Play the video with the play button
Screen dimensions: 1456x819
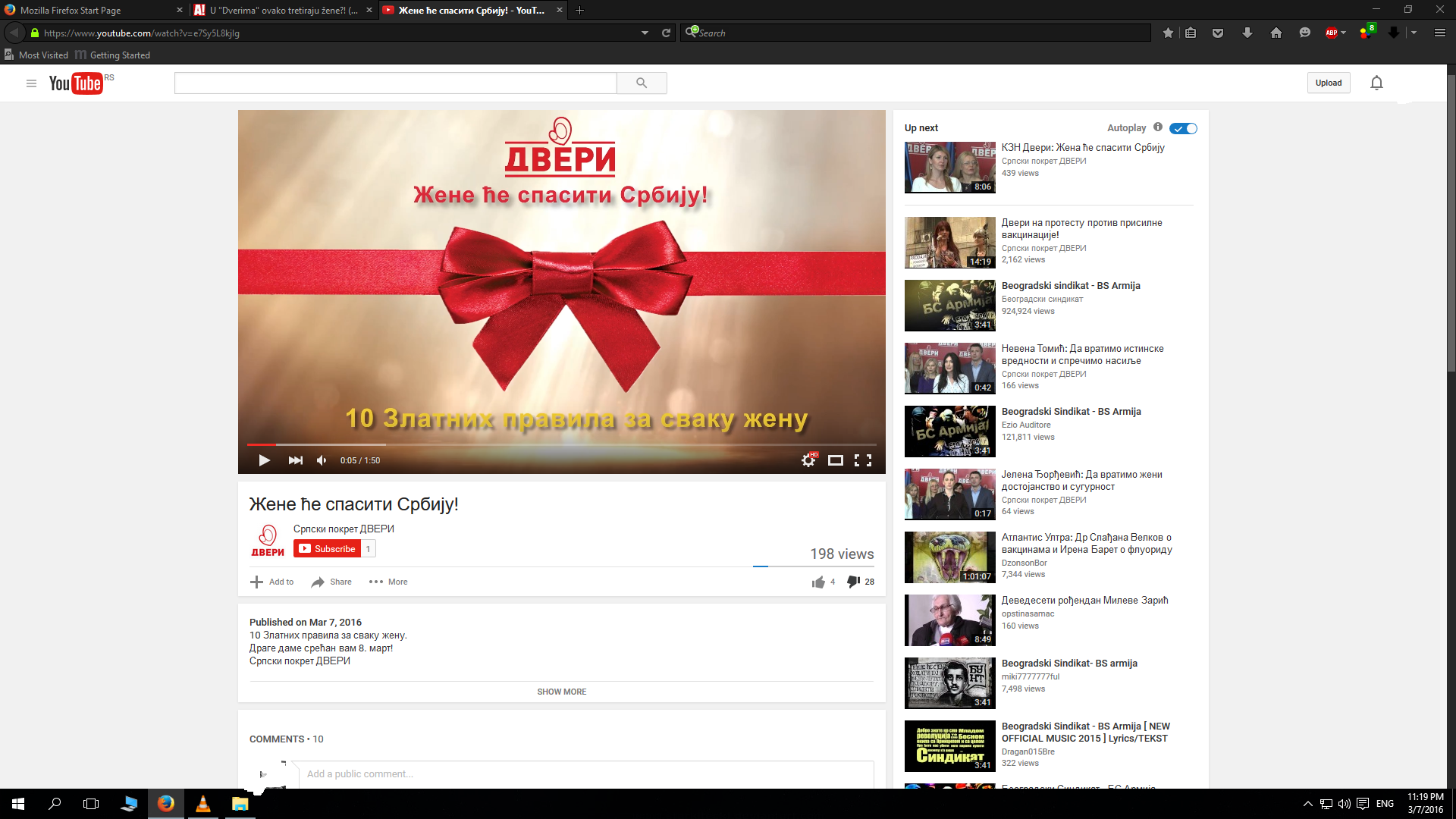click(264, 460)
